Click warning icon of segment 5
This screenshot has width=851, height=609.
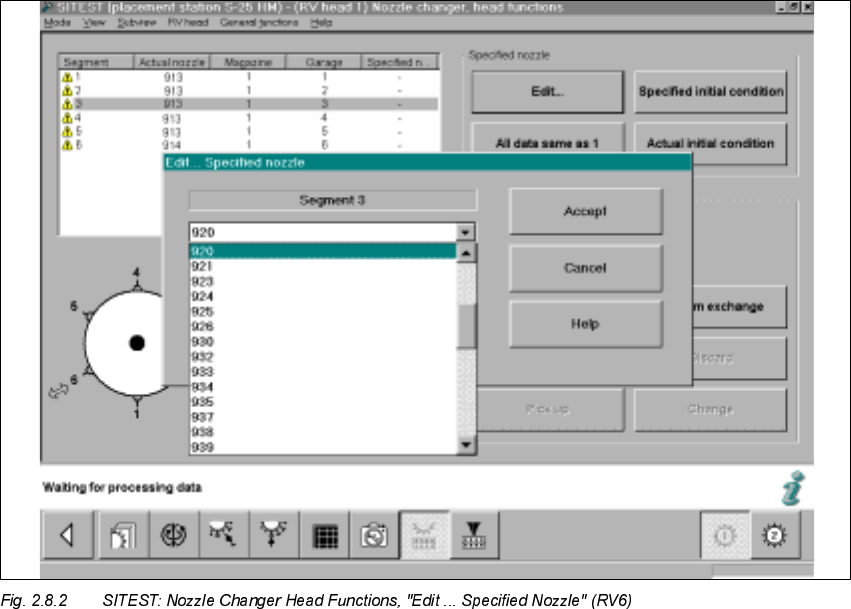[x=67, y=131]
